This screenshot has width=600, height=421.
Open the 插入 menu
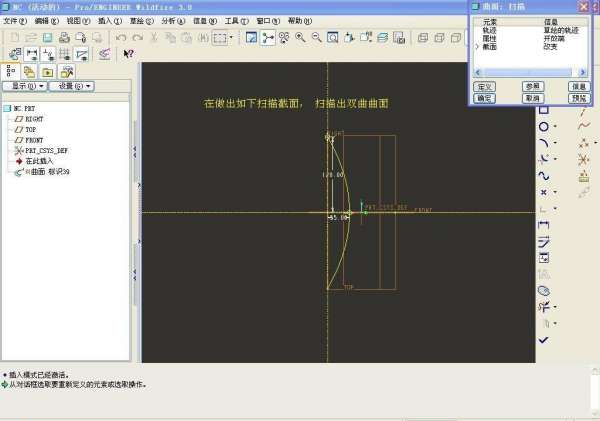[x=110, y=21]
